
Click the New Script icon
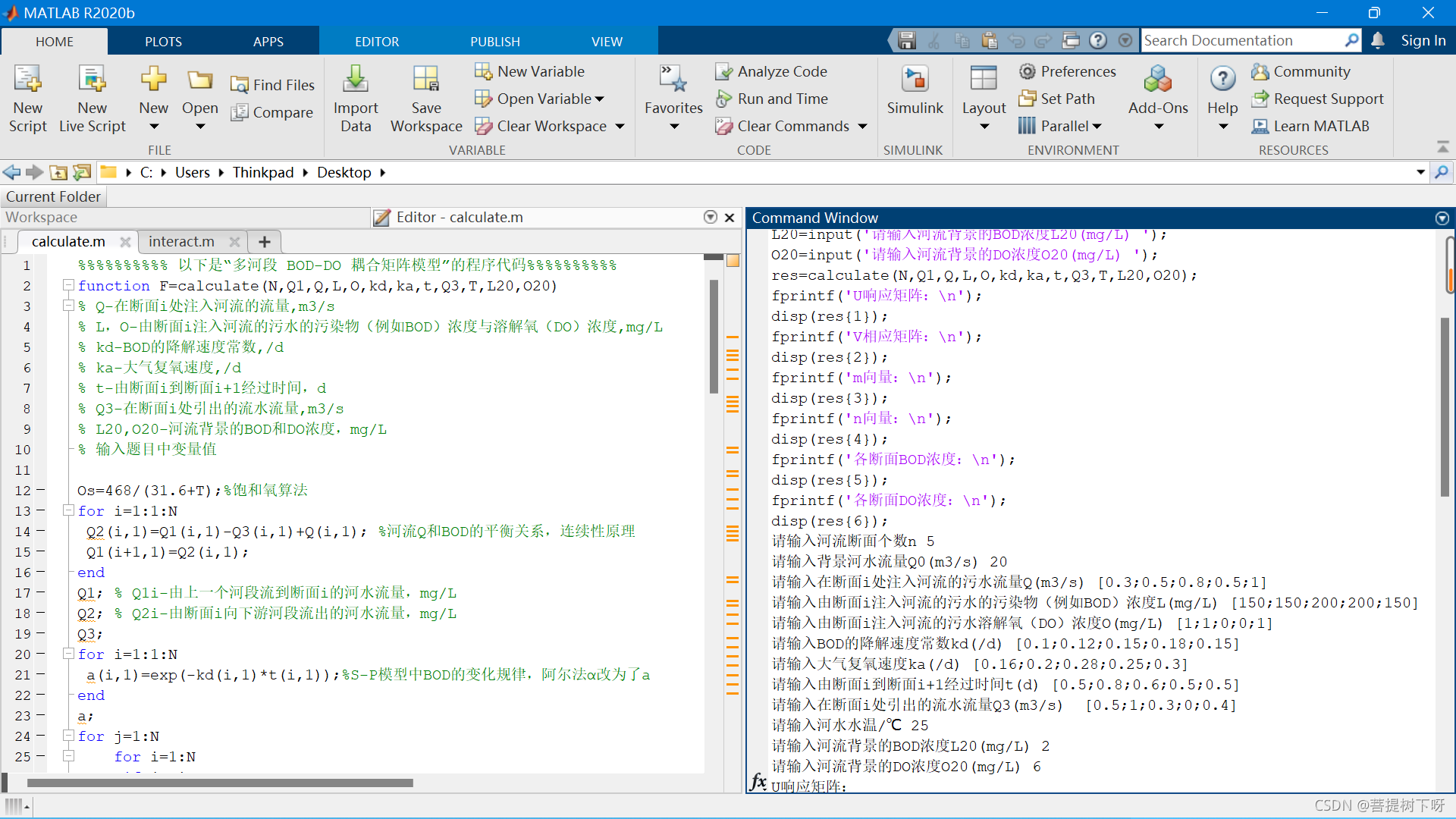[x=27, y=80]
